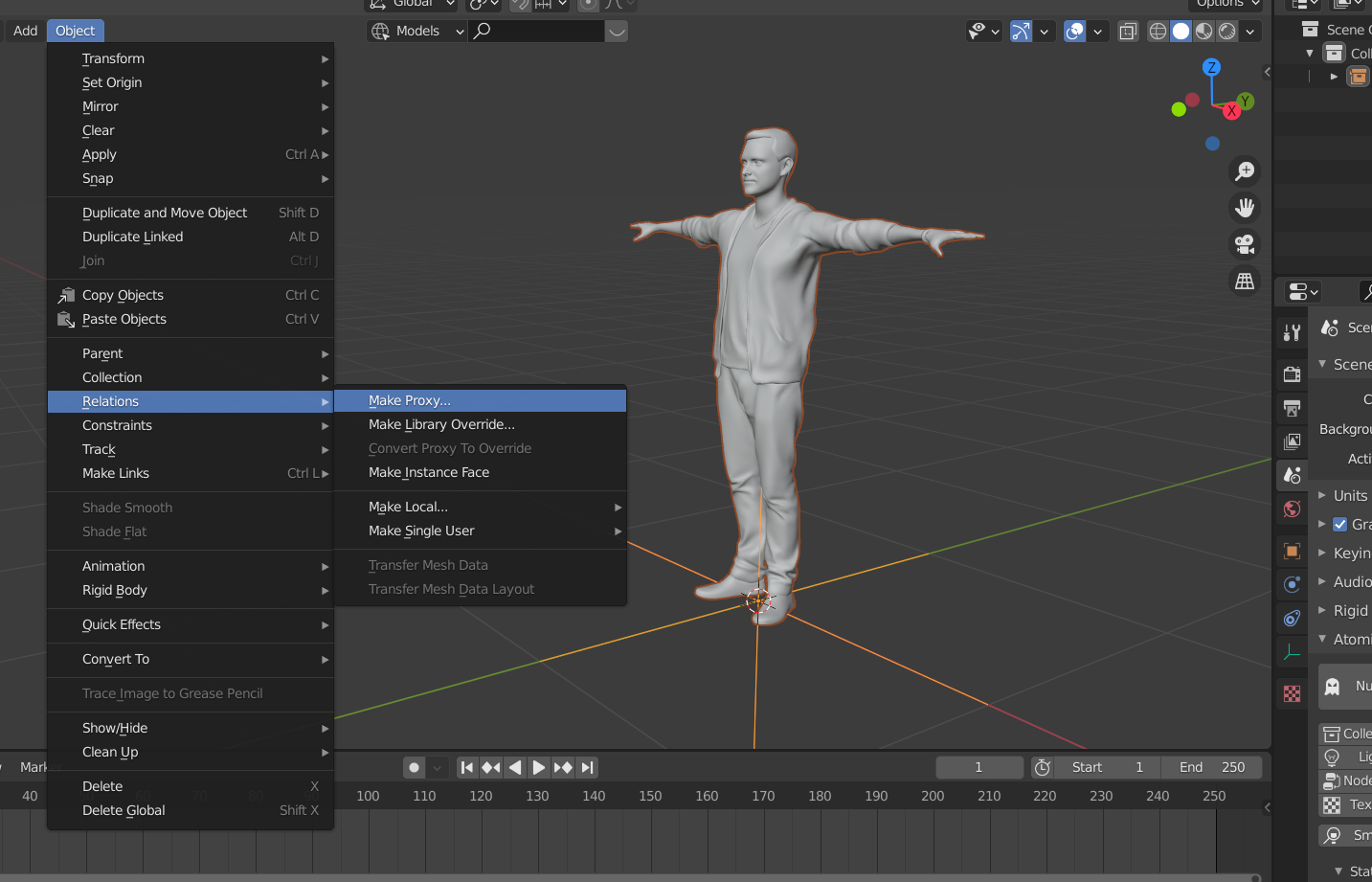
Task: Select the hand pan-view gizmo
Action: click(x=1245, y=208)
